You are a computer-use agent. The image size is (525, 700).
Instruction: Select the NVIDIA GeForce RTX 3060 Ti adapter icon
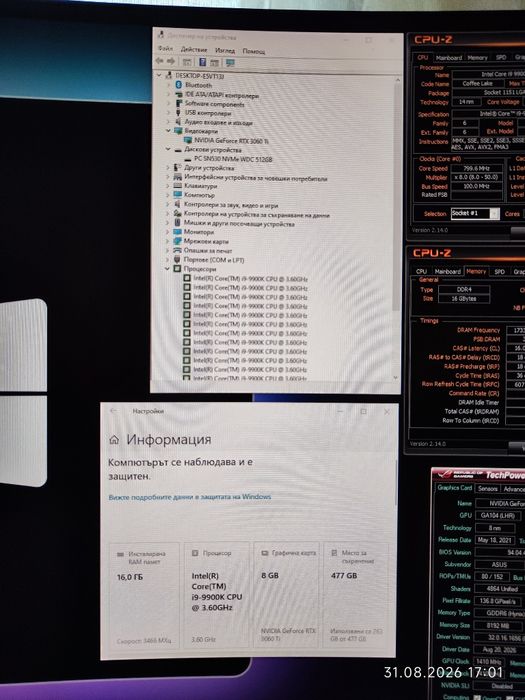point(188,141)
